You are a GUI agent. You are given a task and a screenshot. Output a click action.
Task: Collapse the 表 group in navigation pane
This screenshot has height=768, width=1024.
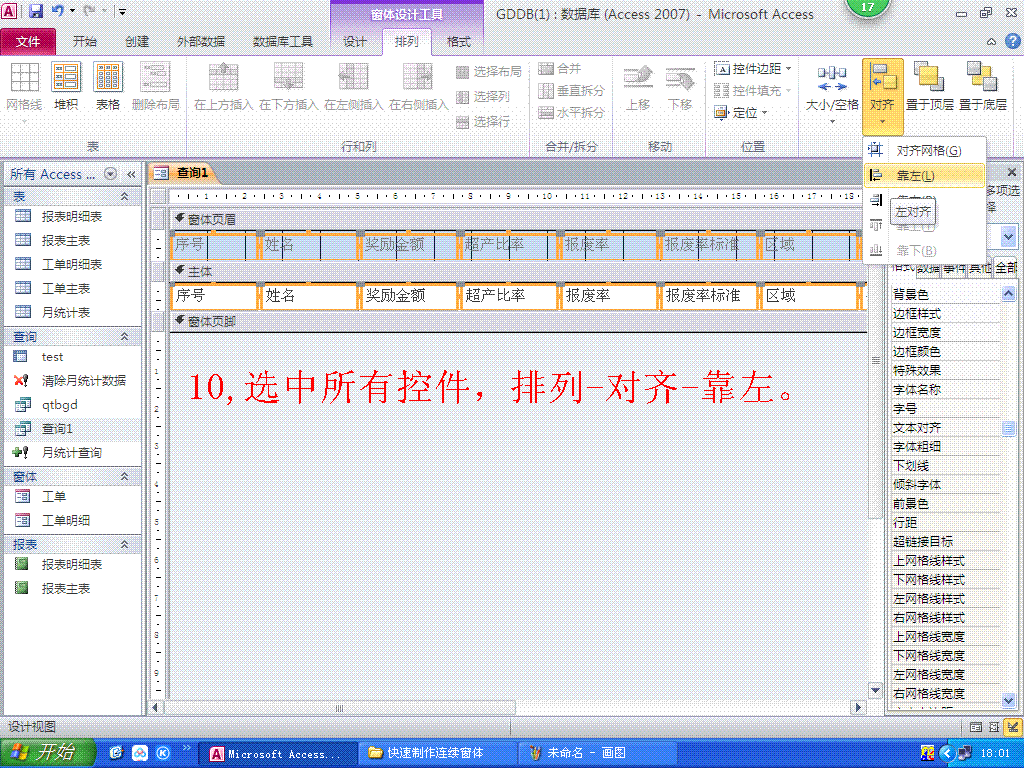click(124, 196)
